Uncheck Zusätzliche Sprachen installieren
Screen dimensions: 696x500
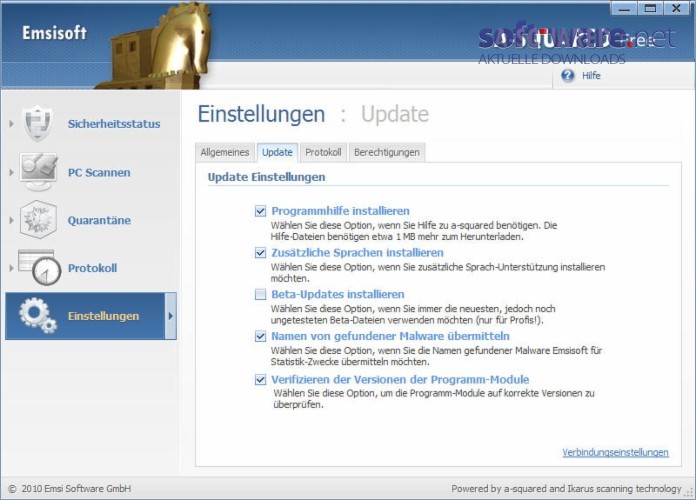(260, 253)
